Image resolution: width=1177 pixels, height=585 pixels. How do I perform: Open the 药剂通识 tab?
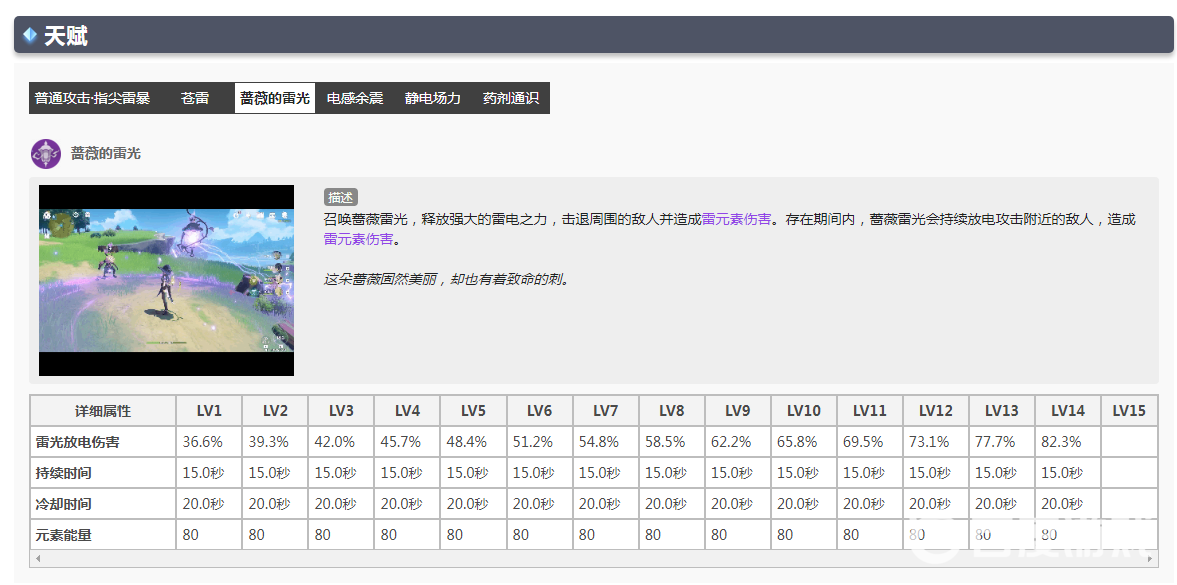(x=510, y=98)
